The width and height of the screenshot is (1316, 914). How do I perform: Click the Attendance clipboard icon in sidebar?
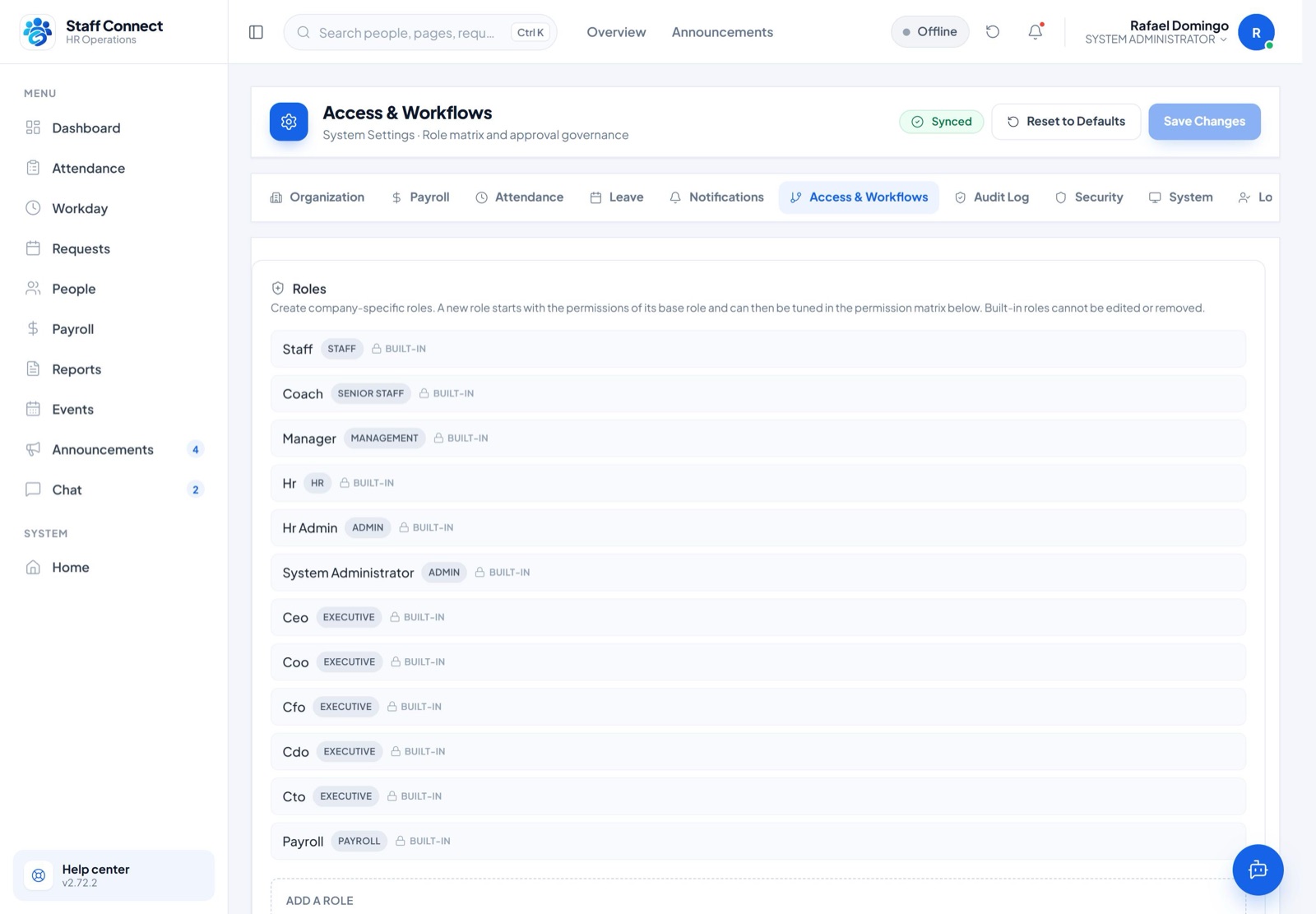33,168
